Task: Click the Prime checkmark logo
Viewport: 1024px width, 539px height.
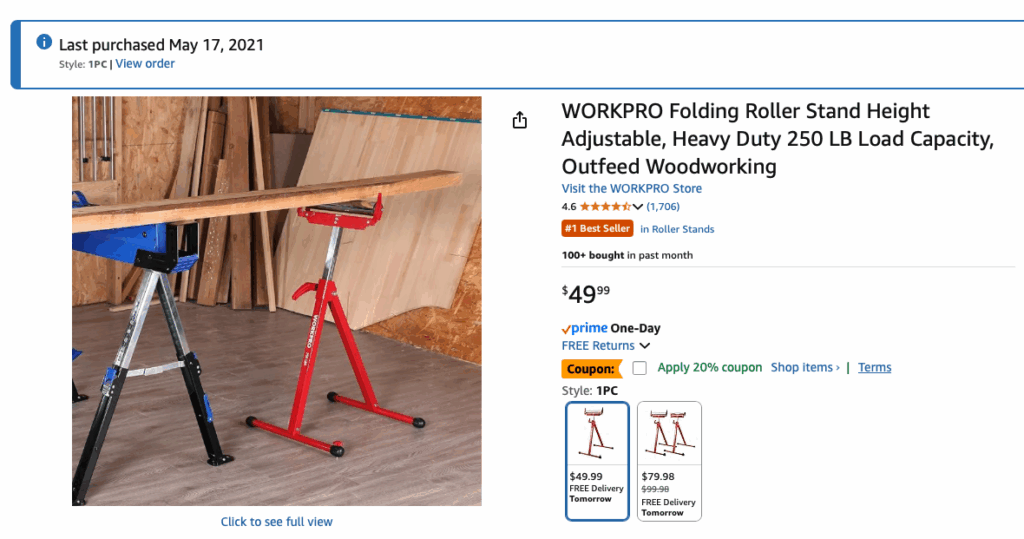Action: (x=584, y=328)
